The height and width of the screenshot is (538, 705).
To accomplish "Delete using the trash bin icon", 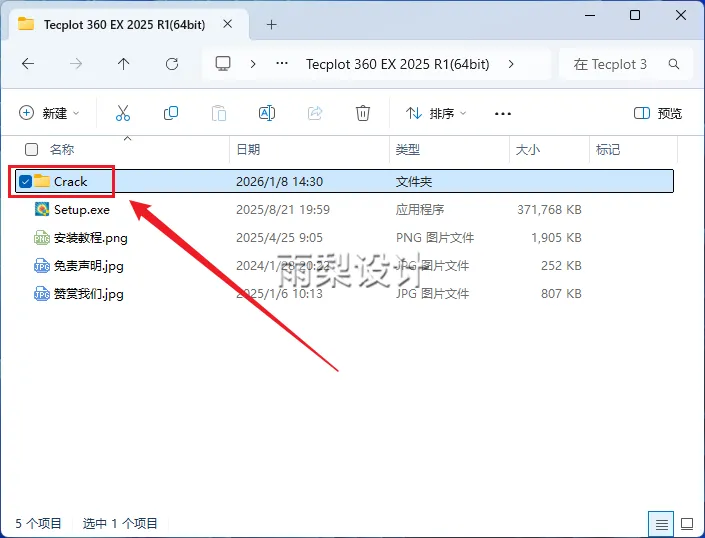I will [363, 113].
